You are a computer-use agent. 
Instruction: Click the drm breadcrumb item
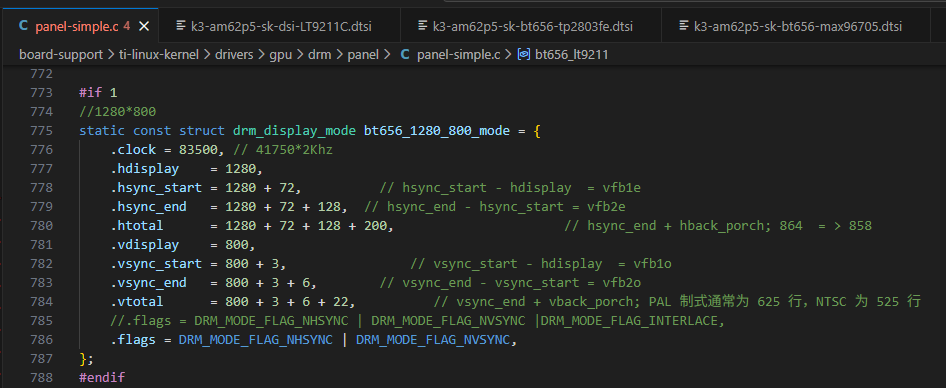[320, 55]
